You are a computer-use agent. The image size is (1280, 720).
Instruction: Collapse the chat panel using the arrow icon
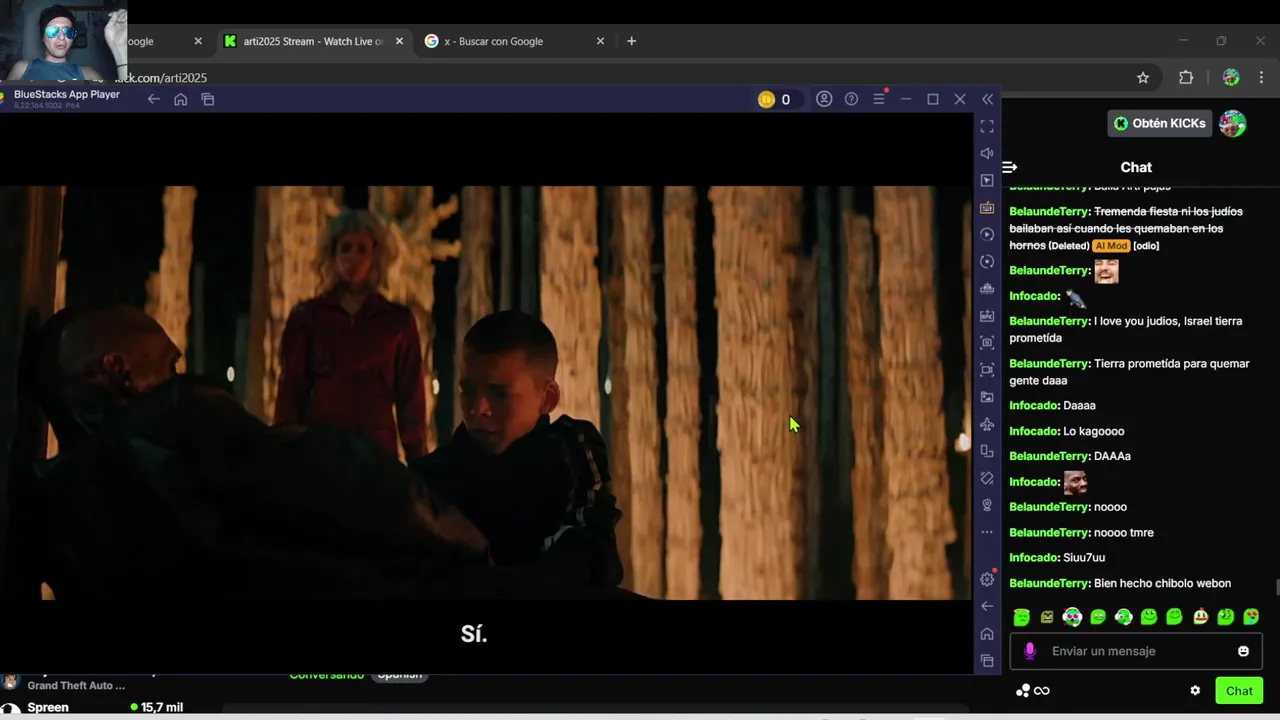pyautogui.click(x=1010, y=167)
